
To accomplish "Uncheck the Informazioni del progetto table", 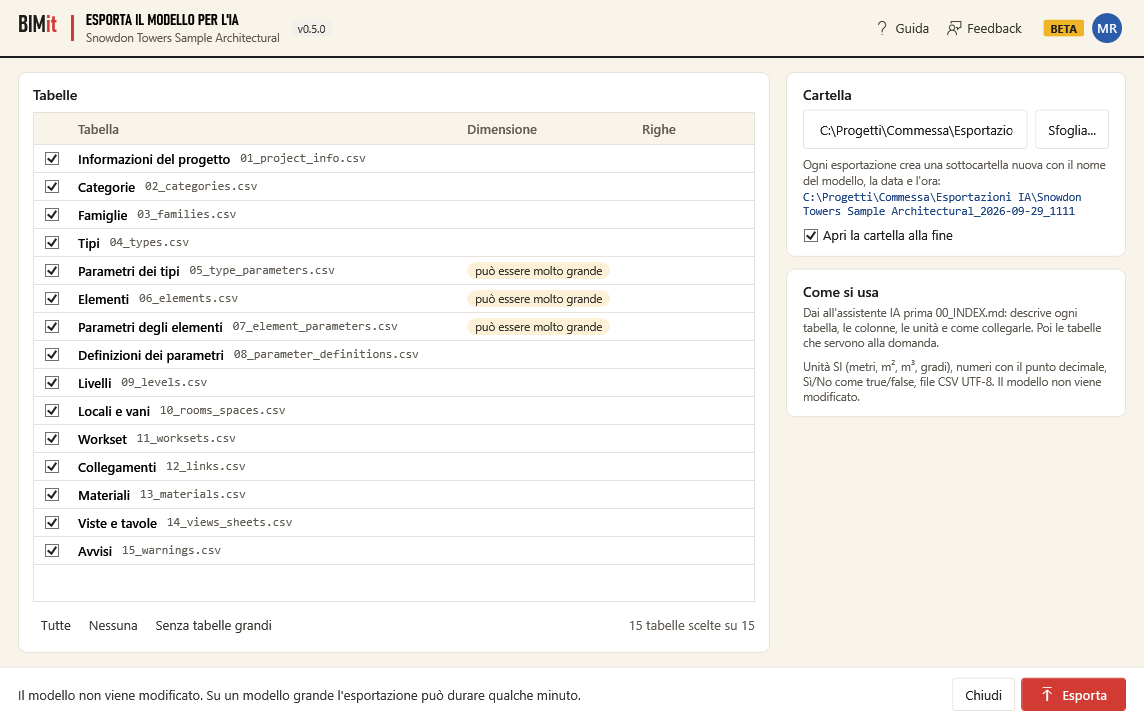I will tap(52, 158).
